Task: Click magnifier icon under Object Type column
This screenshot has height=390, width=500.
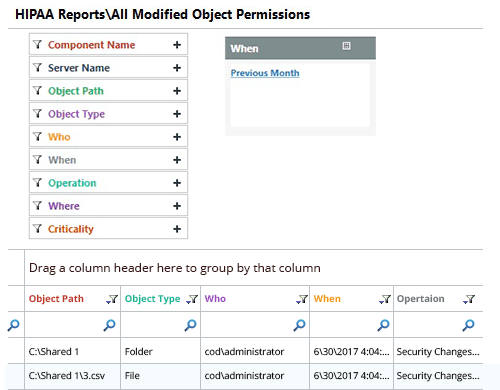Action: point(190,325)
